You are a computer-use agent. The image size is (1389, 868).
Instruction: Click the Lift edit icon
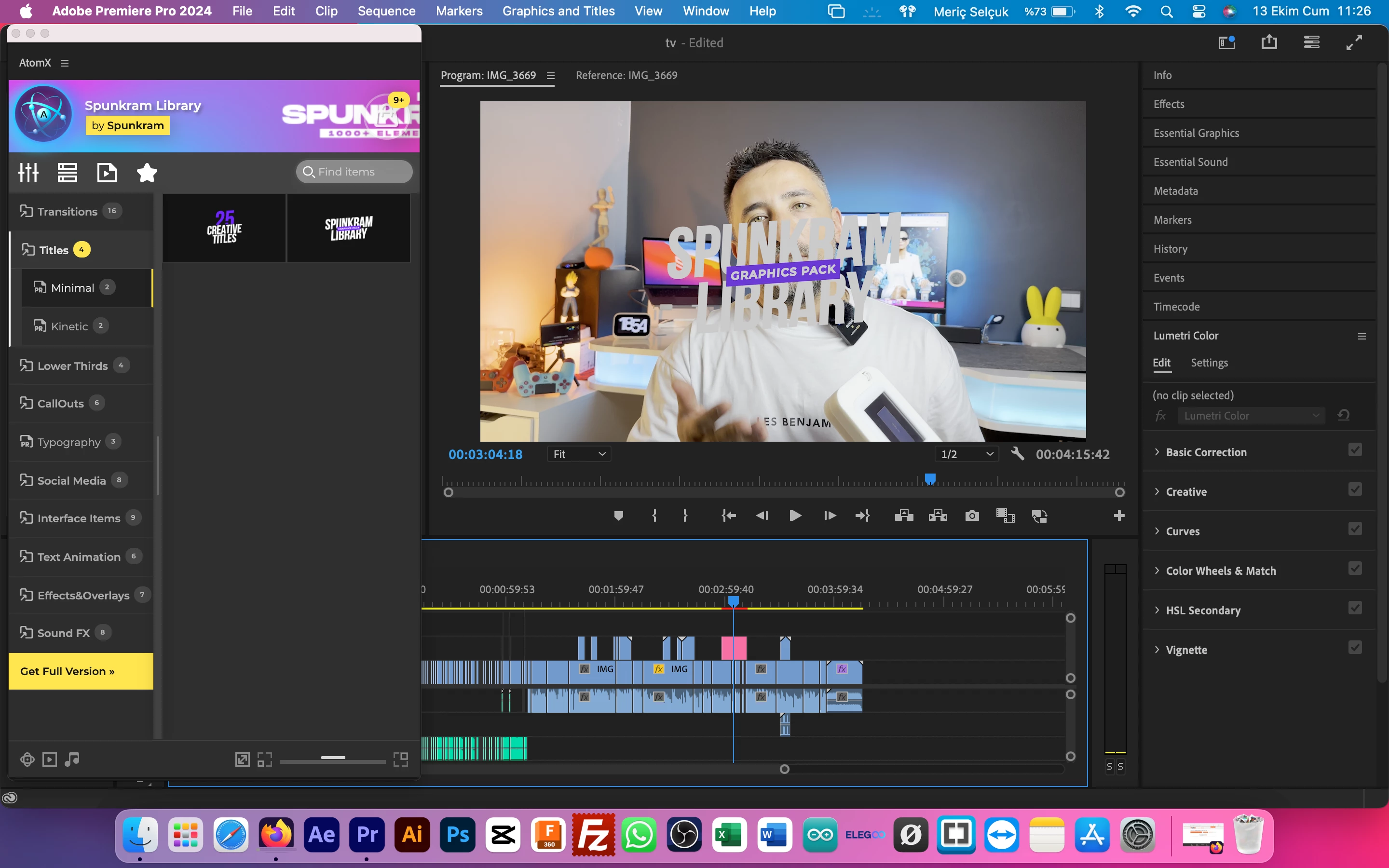coord(904,515)
